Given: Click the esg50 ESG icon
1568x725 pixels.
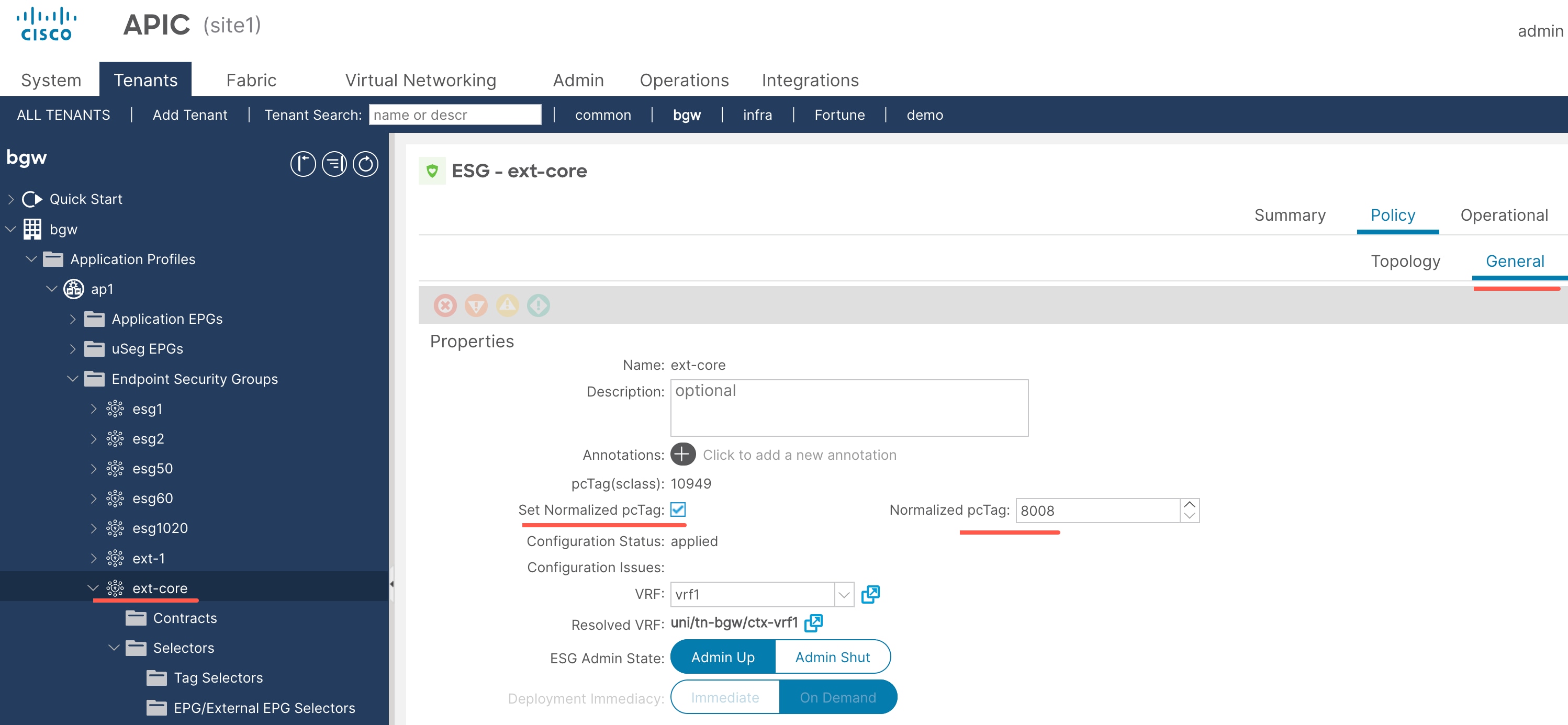Looking at the screenshot, I should coord(115,468).
